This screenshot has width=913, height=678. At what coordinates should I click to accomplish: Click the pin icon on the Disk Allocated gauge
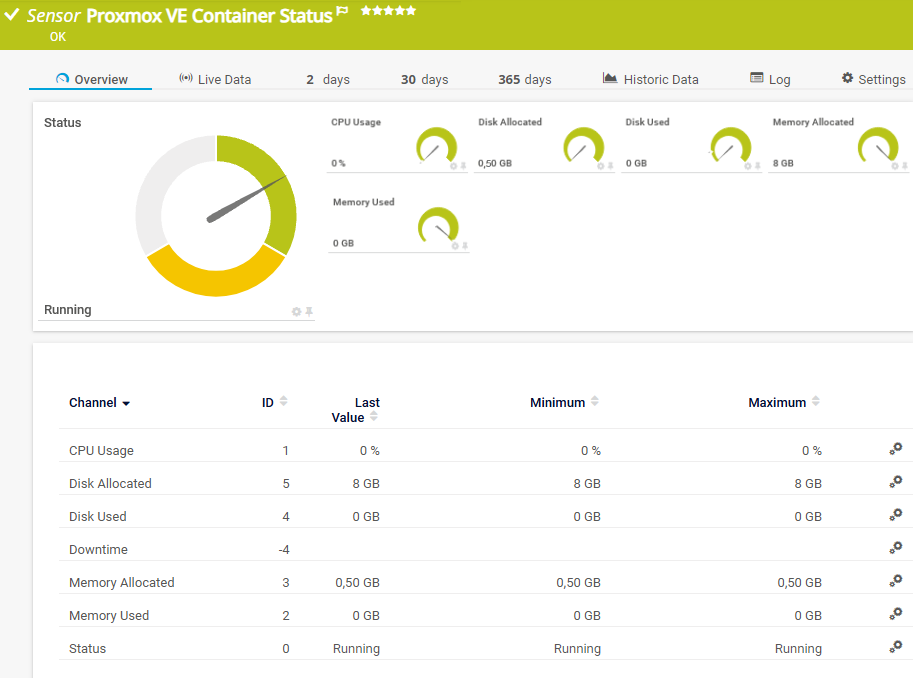[x=611, y=166]
